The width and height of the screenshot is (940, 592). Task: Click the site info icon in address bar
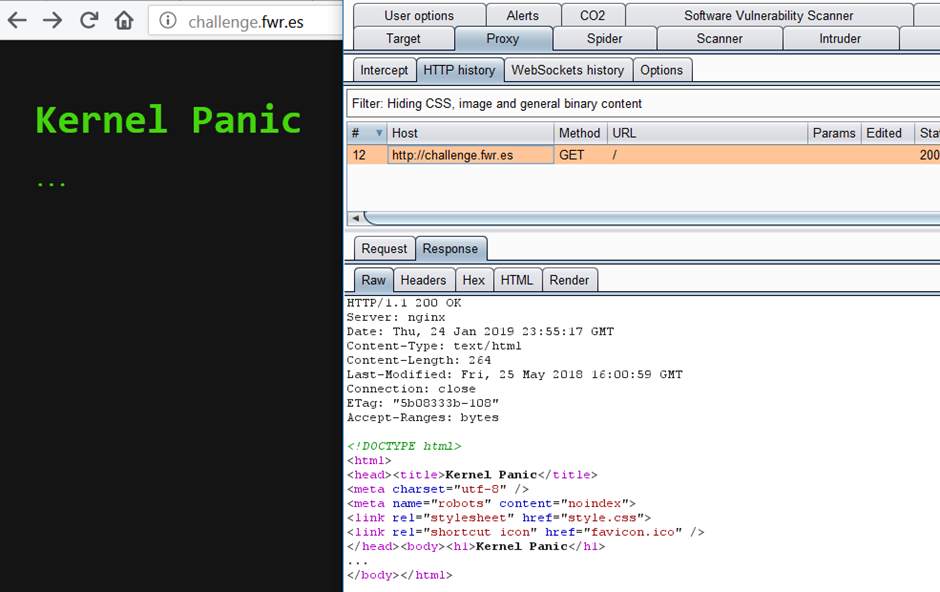[x=168, y=21]
